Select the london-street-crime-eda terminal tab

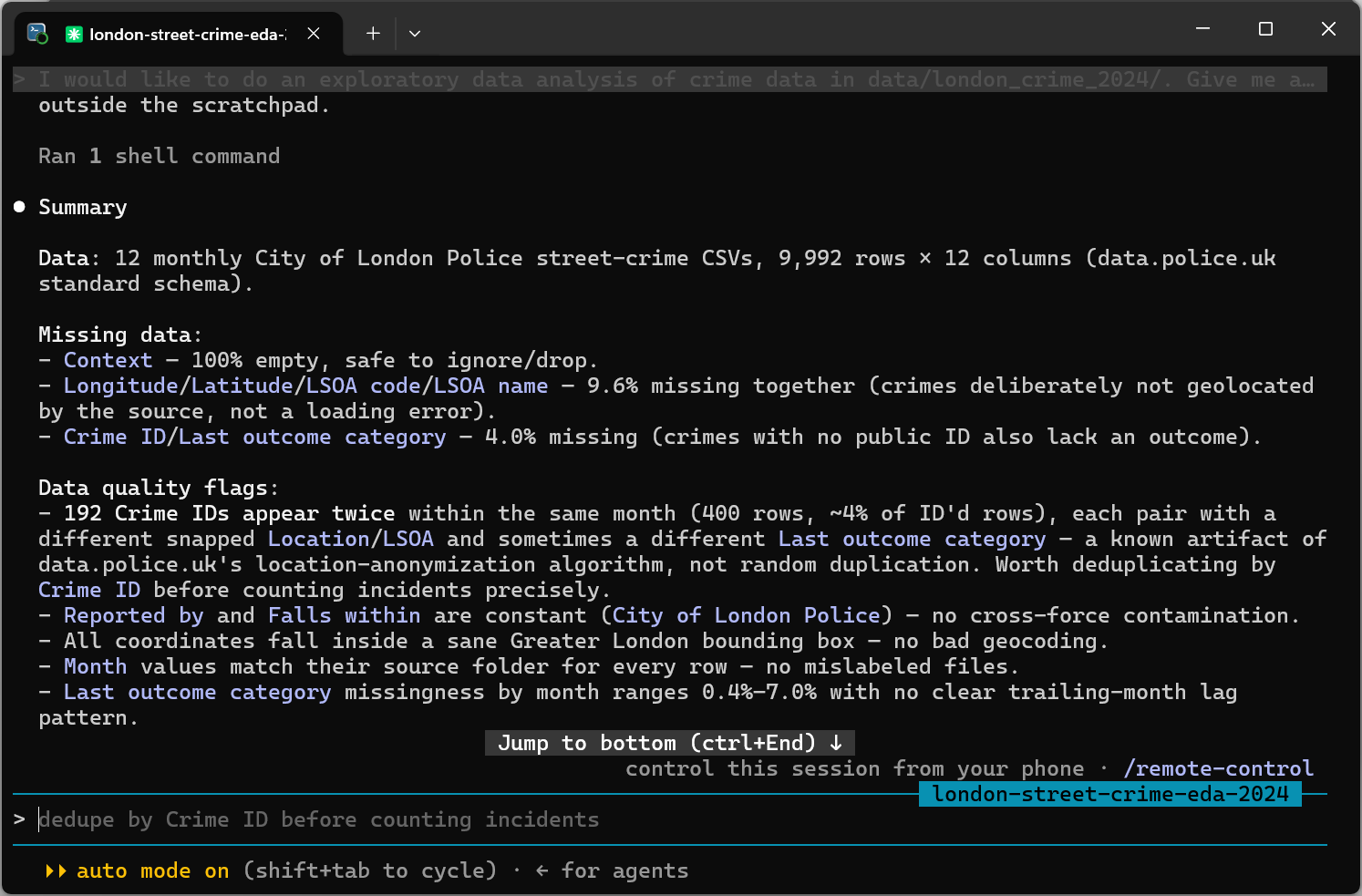180,34
